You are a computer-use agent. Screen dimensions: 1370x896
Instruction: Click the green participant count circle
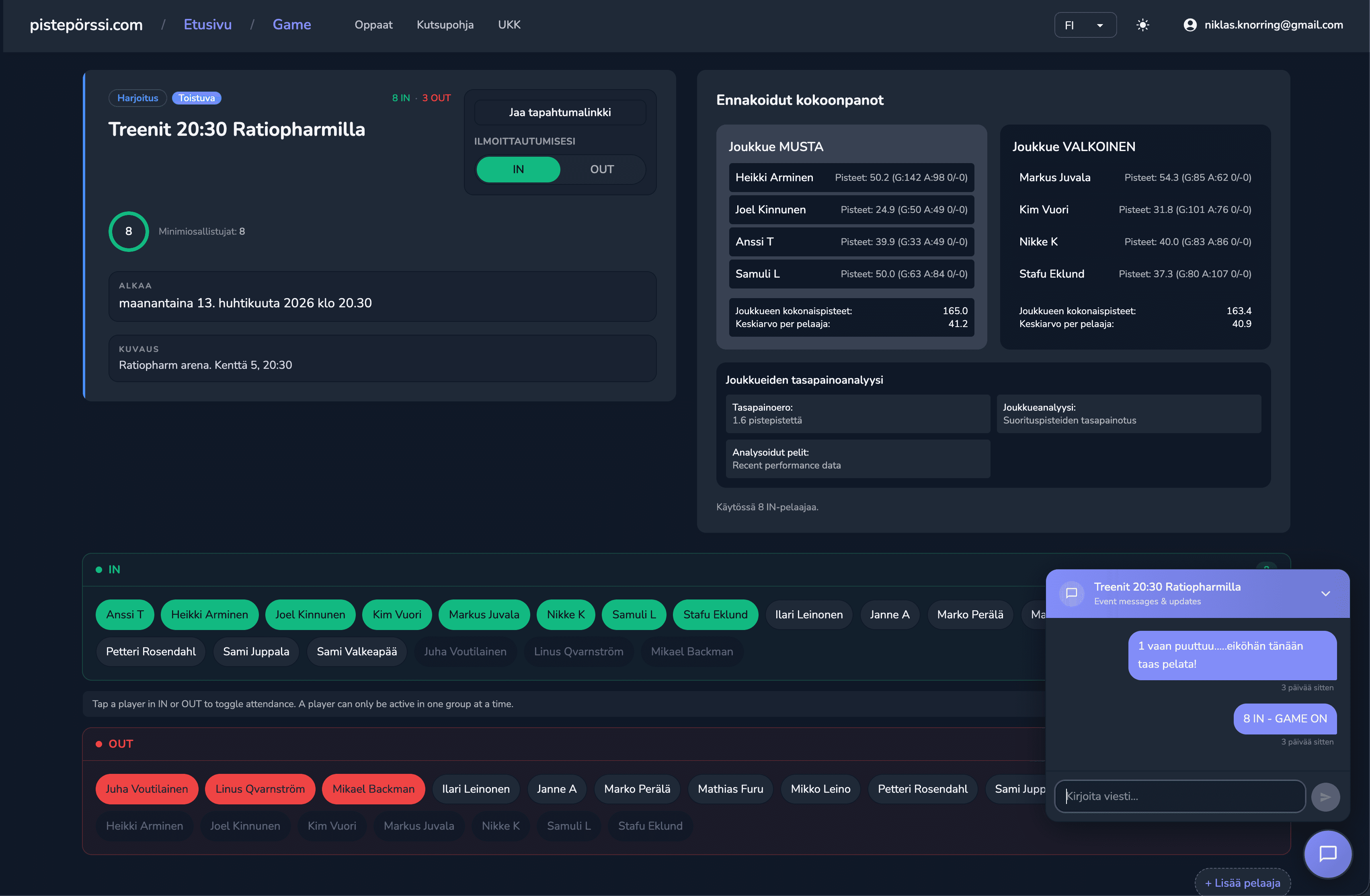point(128,231)
